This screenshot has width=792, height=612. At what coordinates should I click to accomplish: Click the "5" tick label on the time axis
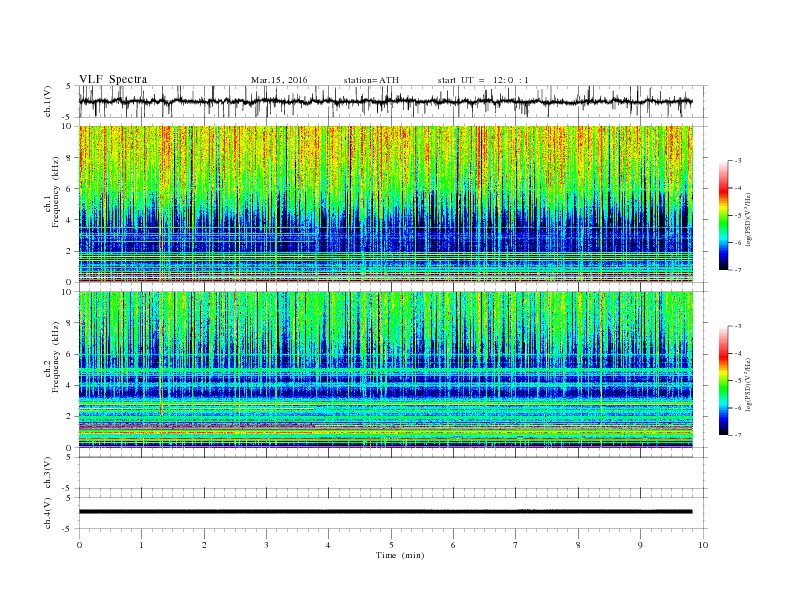point(391,545)
